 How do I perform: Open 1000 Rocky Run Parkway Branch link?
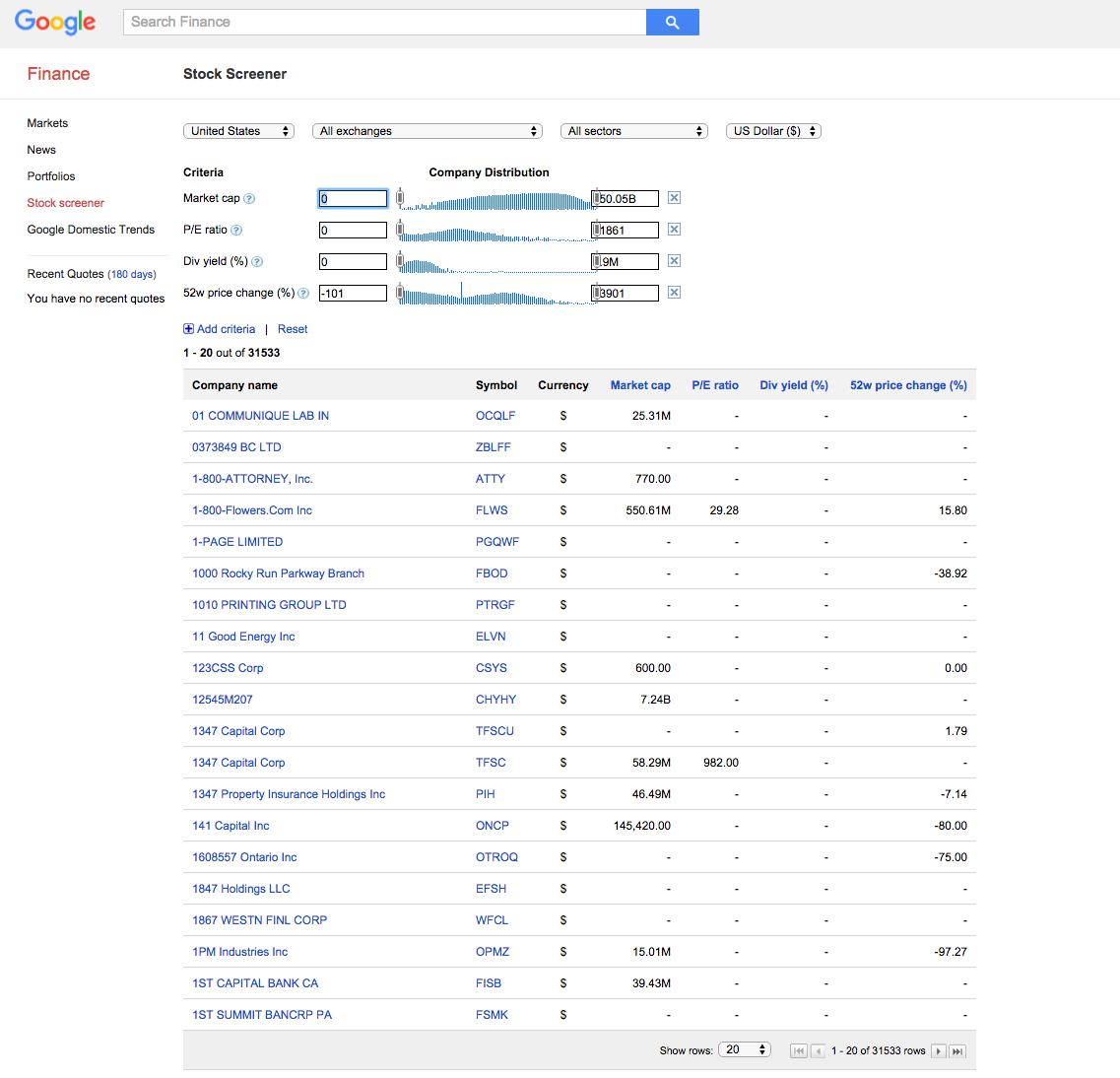pyautogui.click(x=279, y=573)
